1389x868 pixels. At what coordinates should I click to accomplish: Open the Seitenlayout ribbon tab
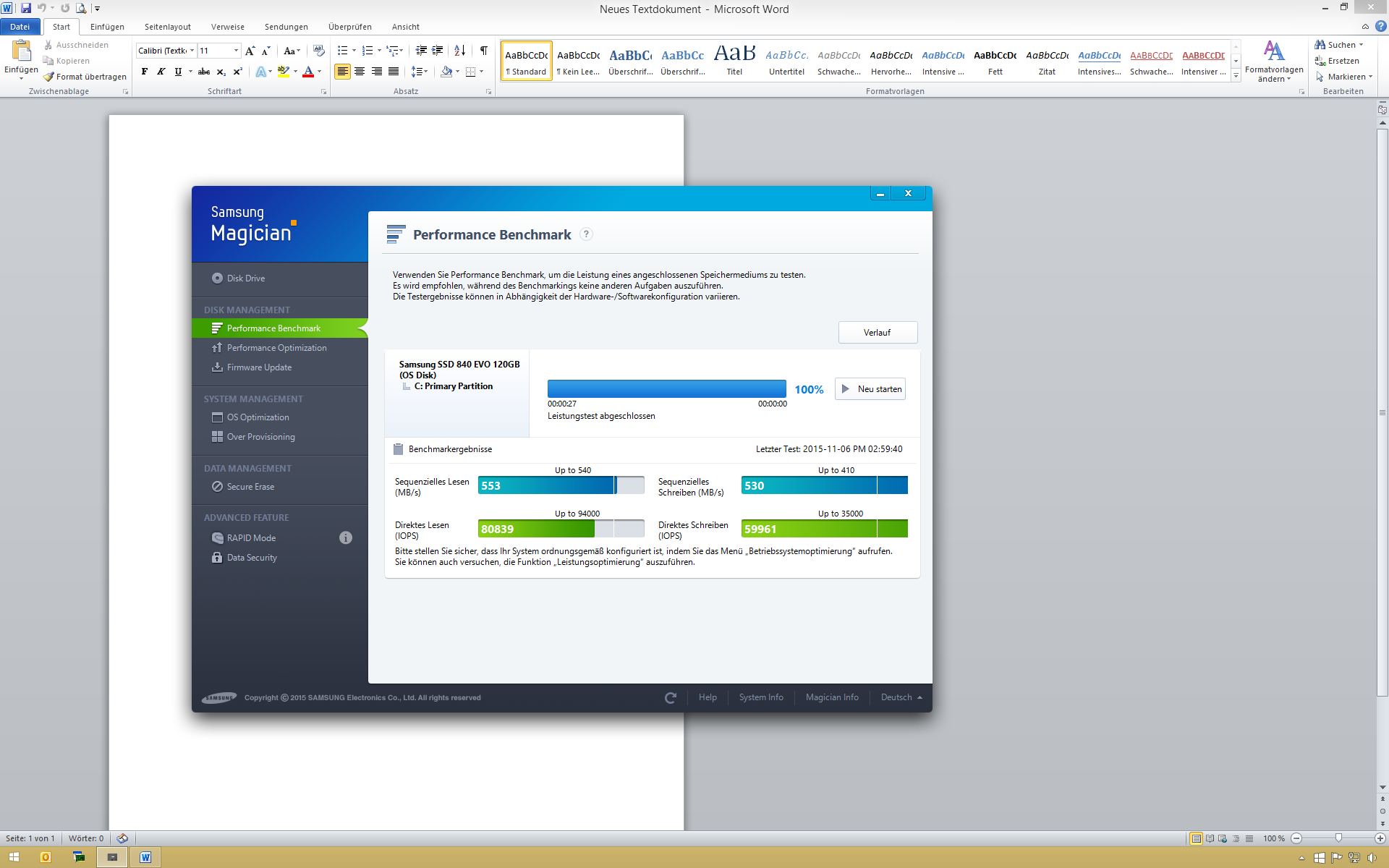click(x=167, y=27)
